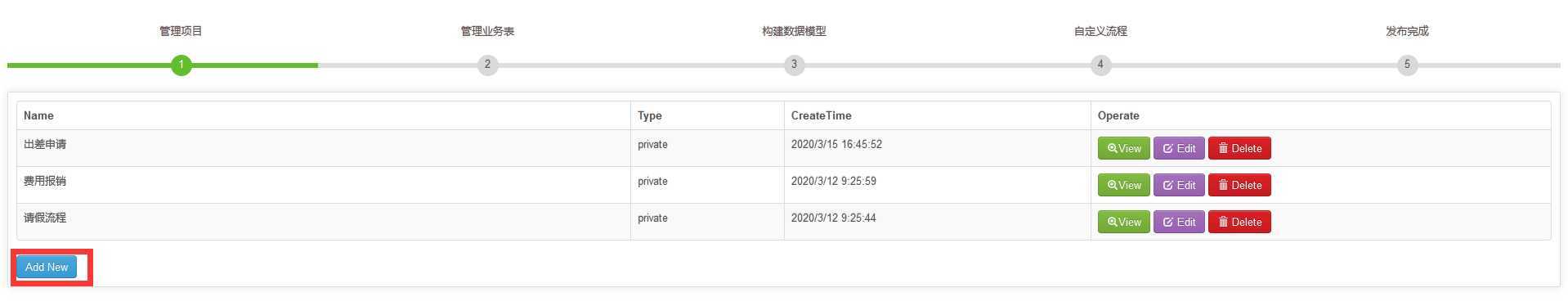Delete the 费用报销 project
Screen dimensions: 1568x306
1239,185
